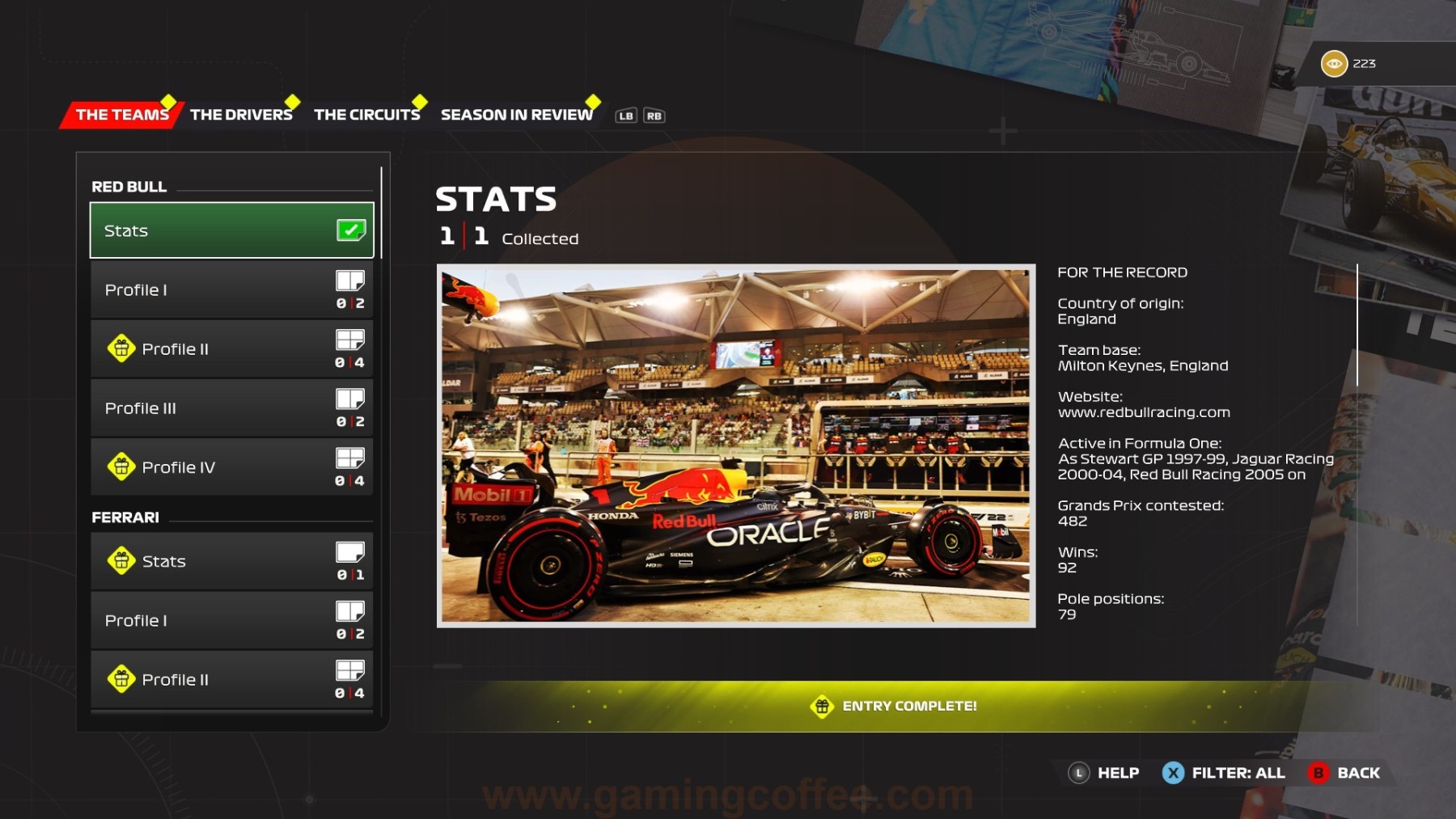
Task: Click the RB bumper icon
Action: [x=654, y=116]
